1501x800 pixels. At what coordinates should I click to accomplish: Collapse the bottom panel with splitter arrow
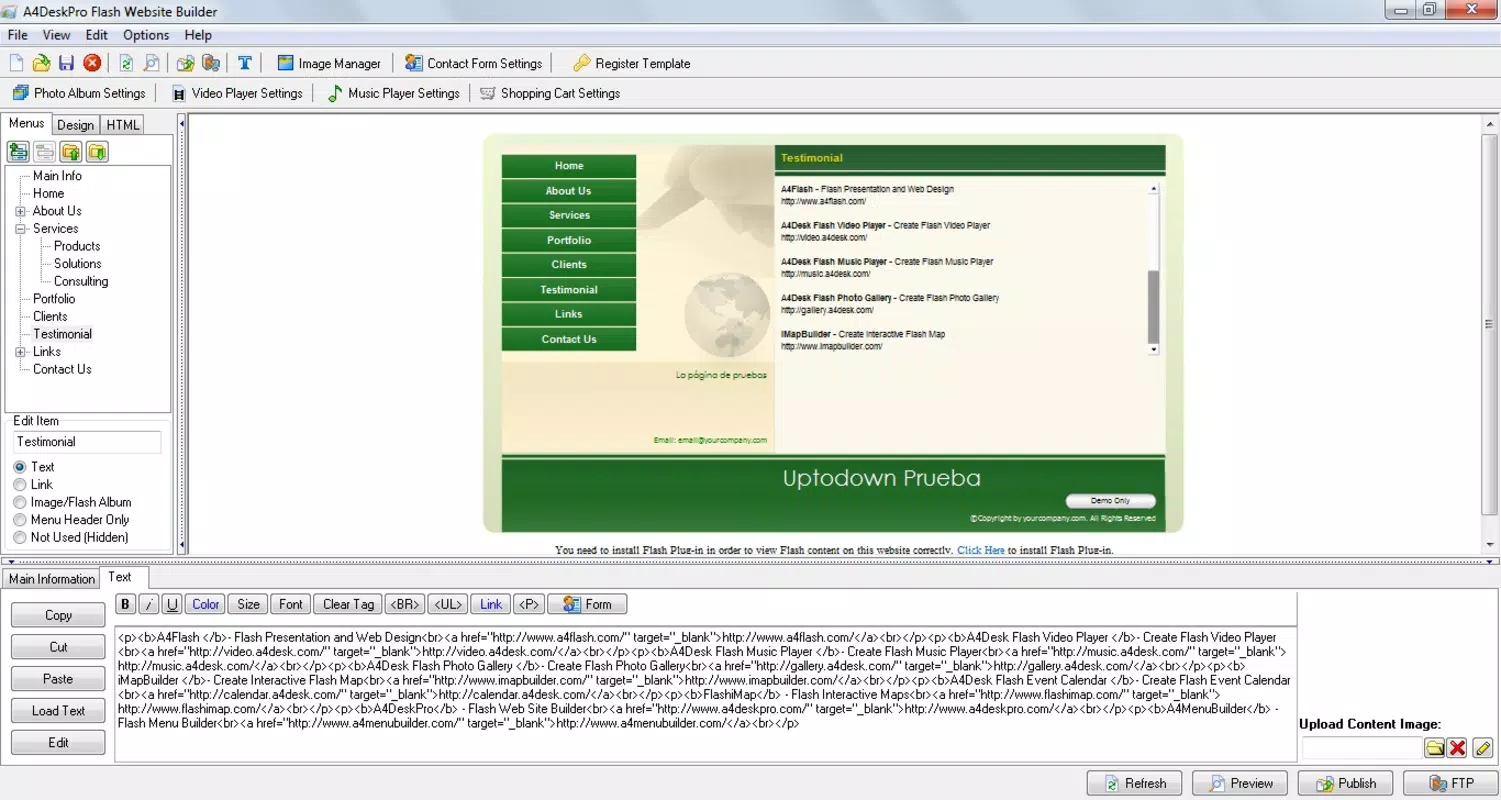point(10,562)
